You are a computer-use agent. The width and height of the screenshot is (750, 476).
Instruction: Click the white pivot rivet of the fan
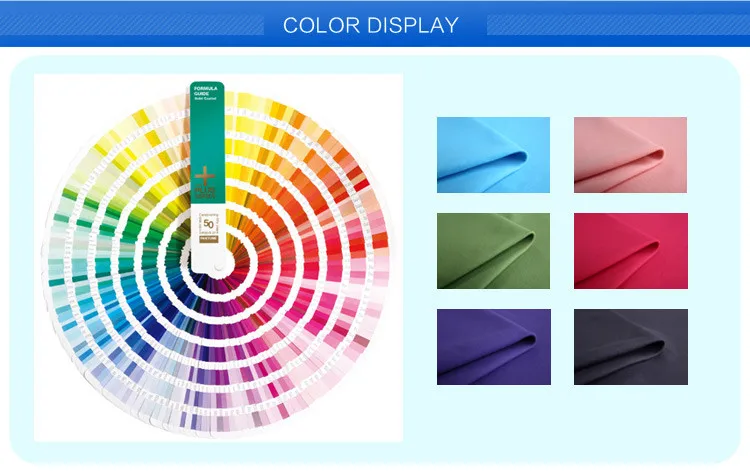[x=219, y=266]
